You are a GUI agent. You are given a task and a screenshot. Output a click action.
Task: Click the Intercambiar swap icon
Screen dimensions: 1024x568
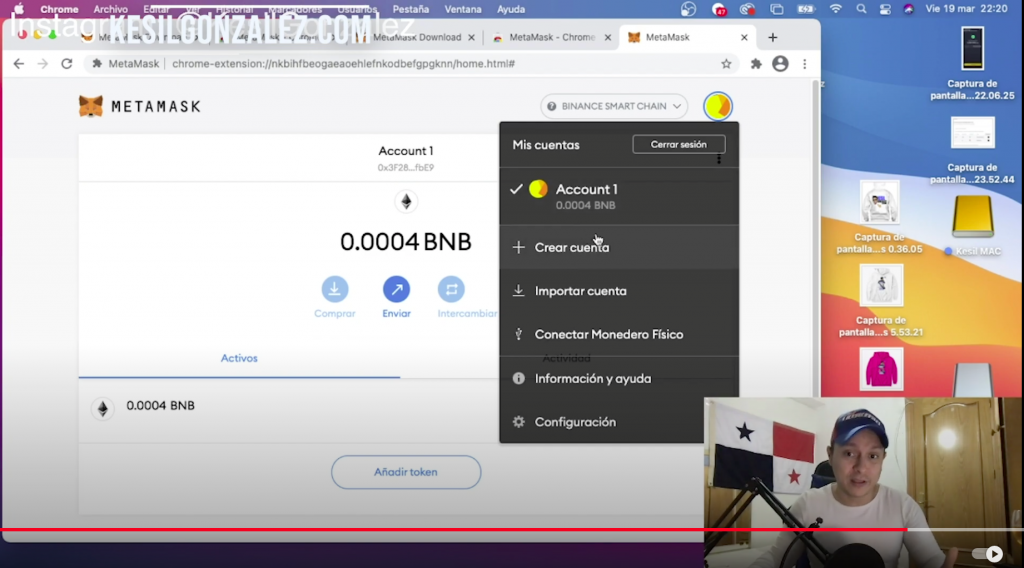[x=451, y=289]
